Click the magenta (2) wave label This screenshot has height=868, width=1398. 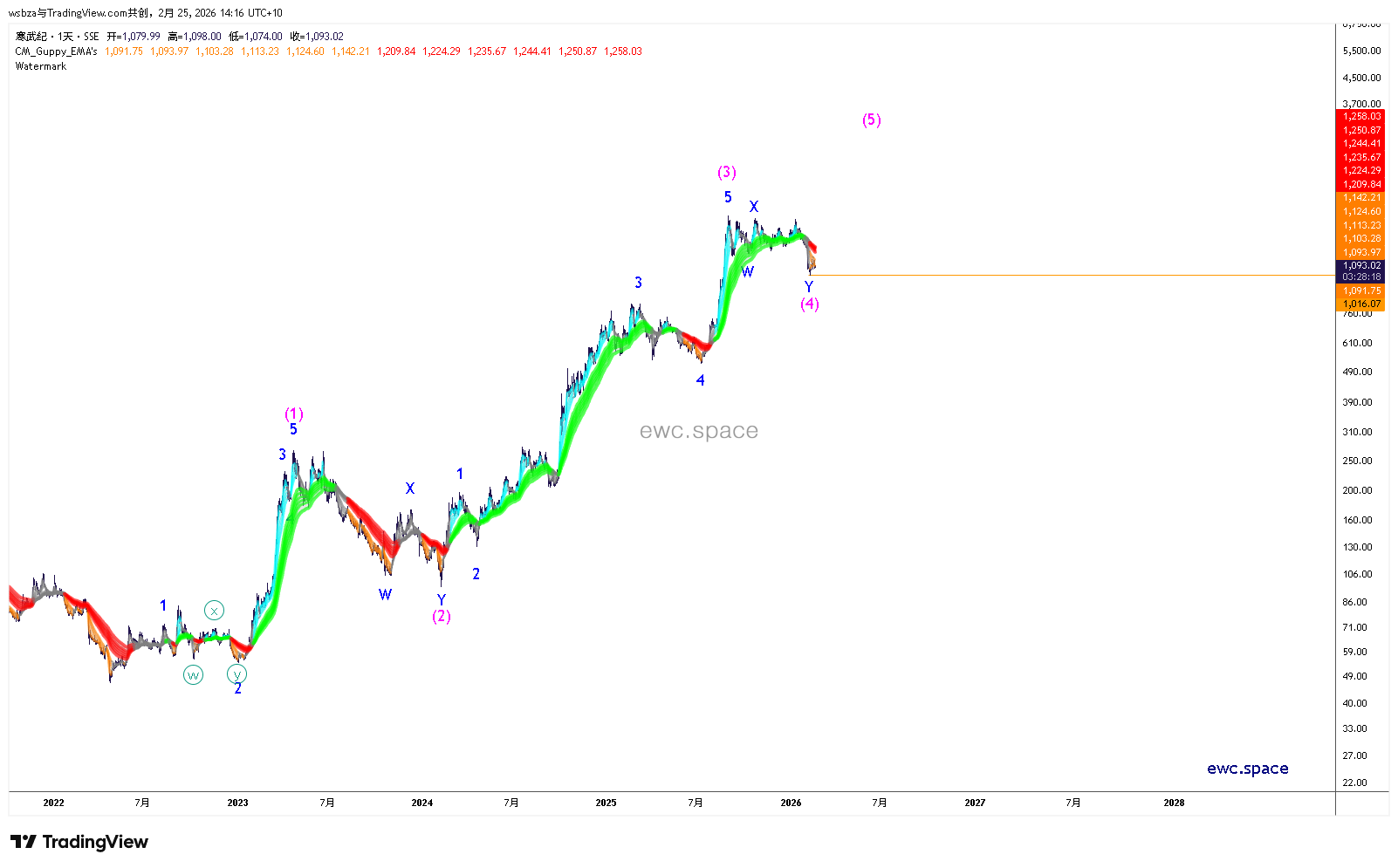[x=441, y=616]
